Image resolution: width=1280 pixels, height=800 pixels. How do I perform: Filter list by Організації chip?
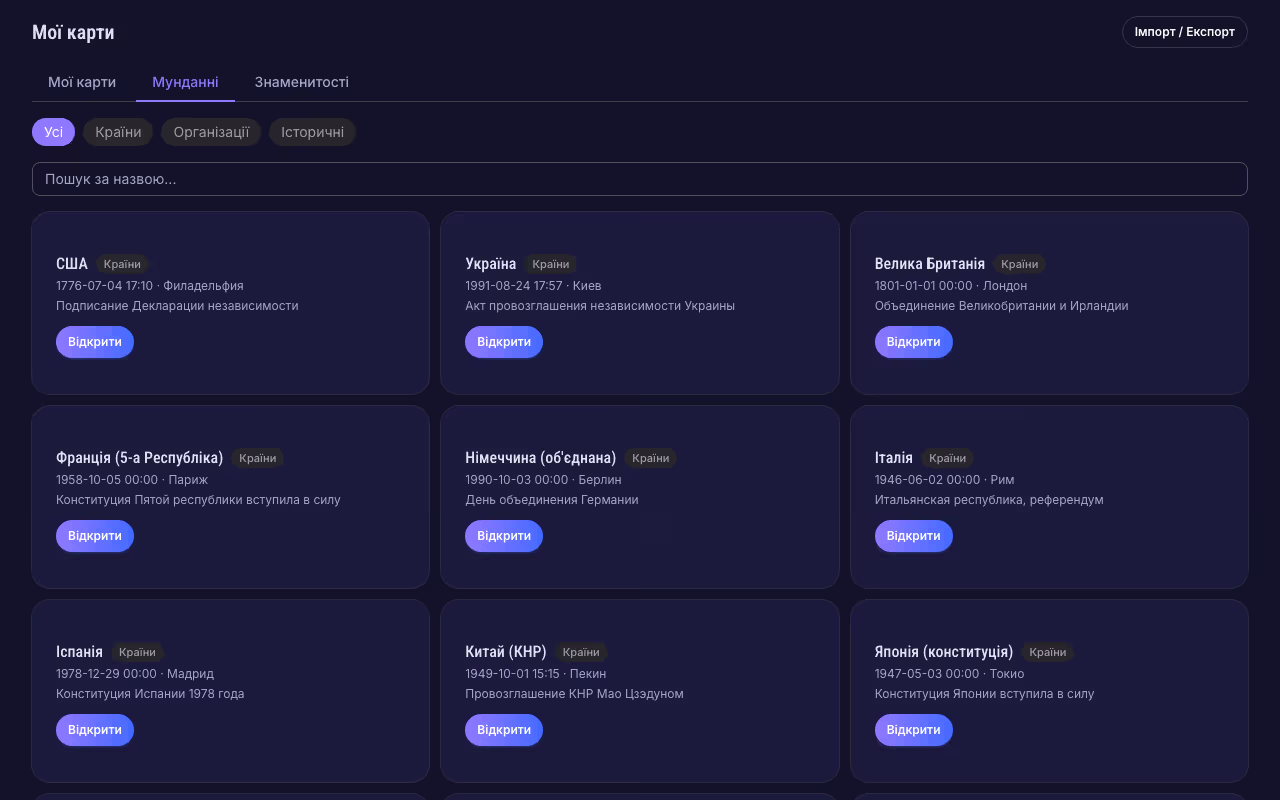click(x=211, y=132)
